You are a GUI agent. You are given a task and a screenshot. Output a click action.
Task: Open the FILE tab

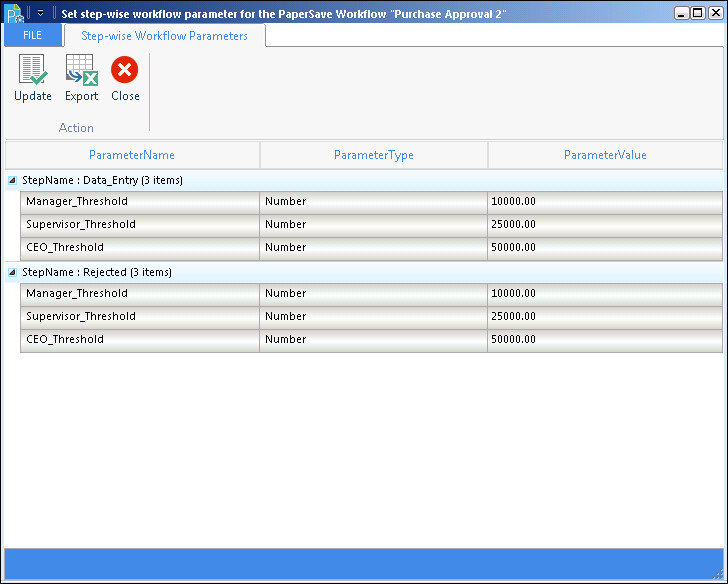(32, 35)
